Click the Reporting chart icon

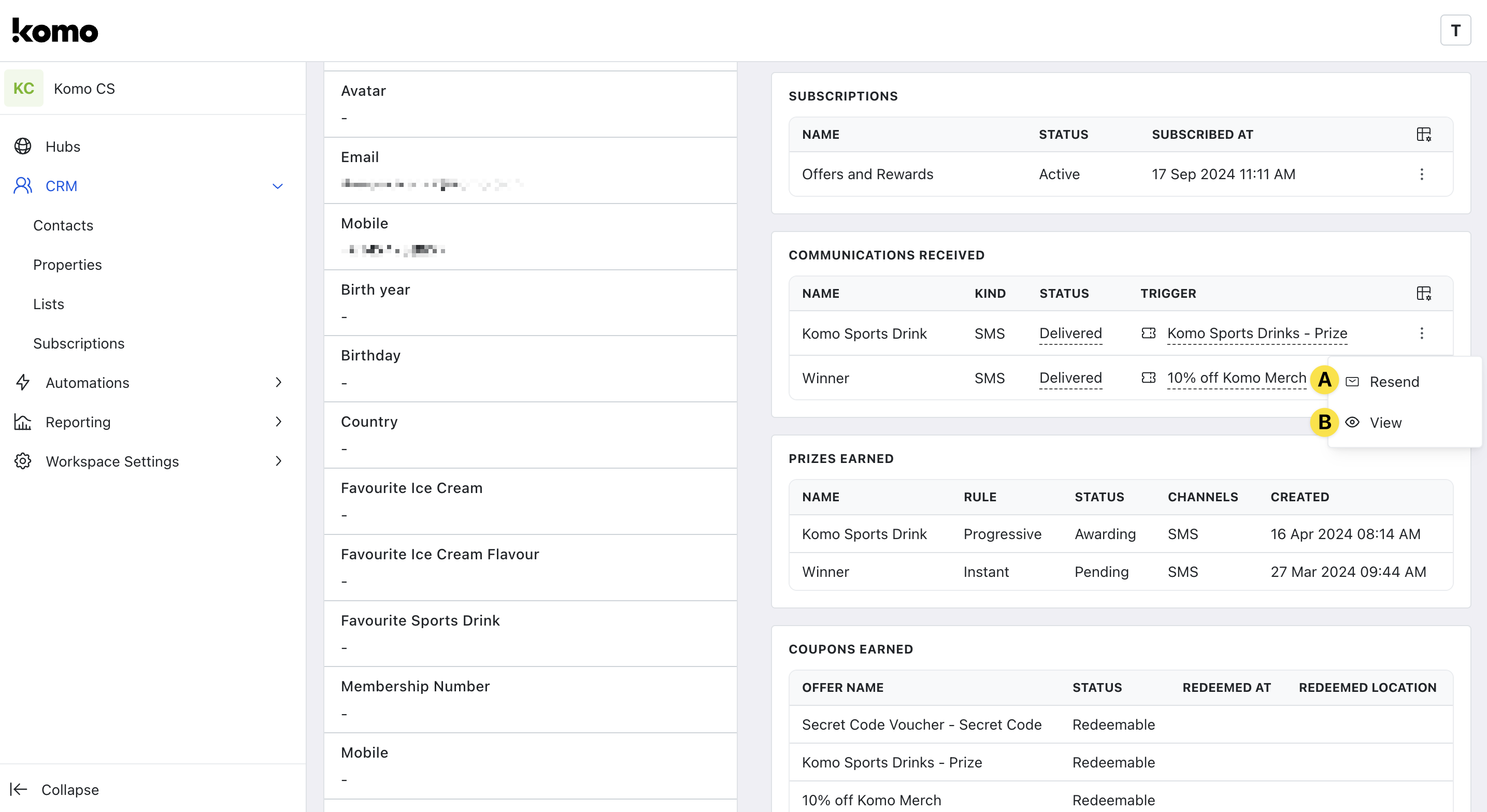pos(22,422)
